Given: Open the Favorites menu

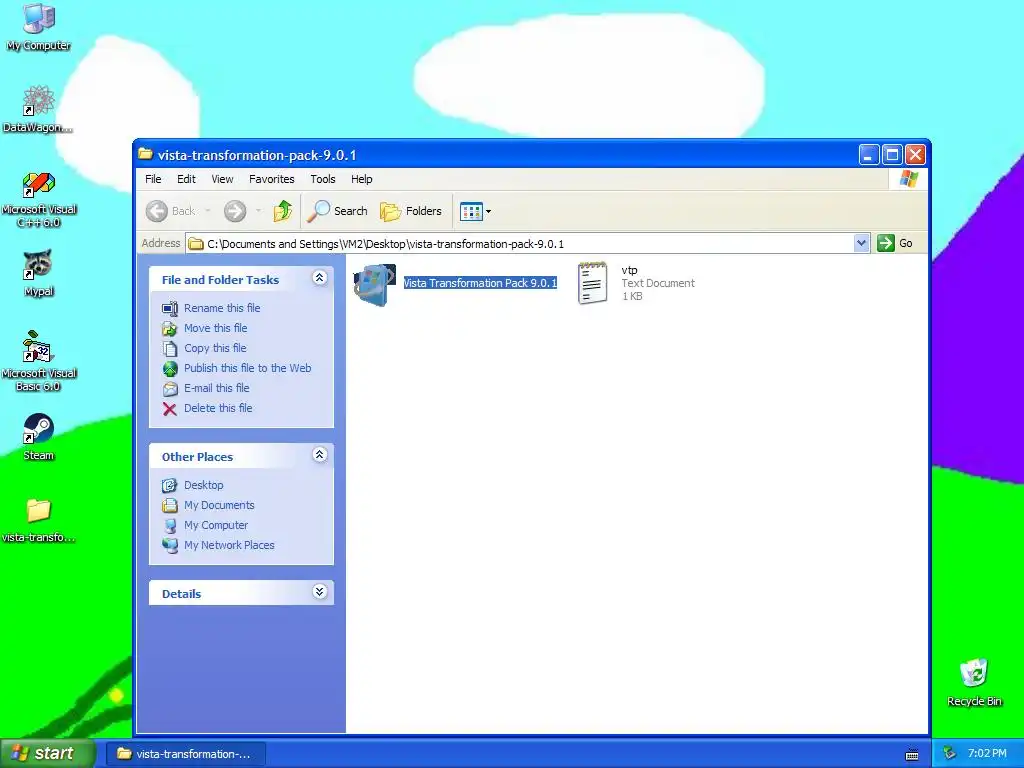Looking at the screenshot, I should (272, 179).
